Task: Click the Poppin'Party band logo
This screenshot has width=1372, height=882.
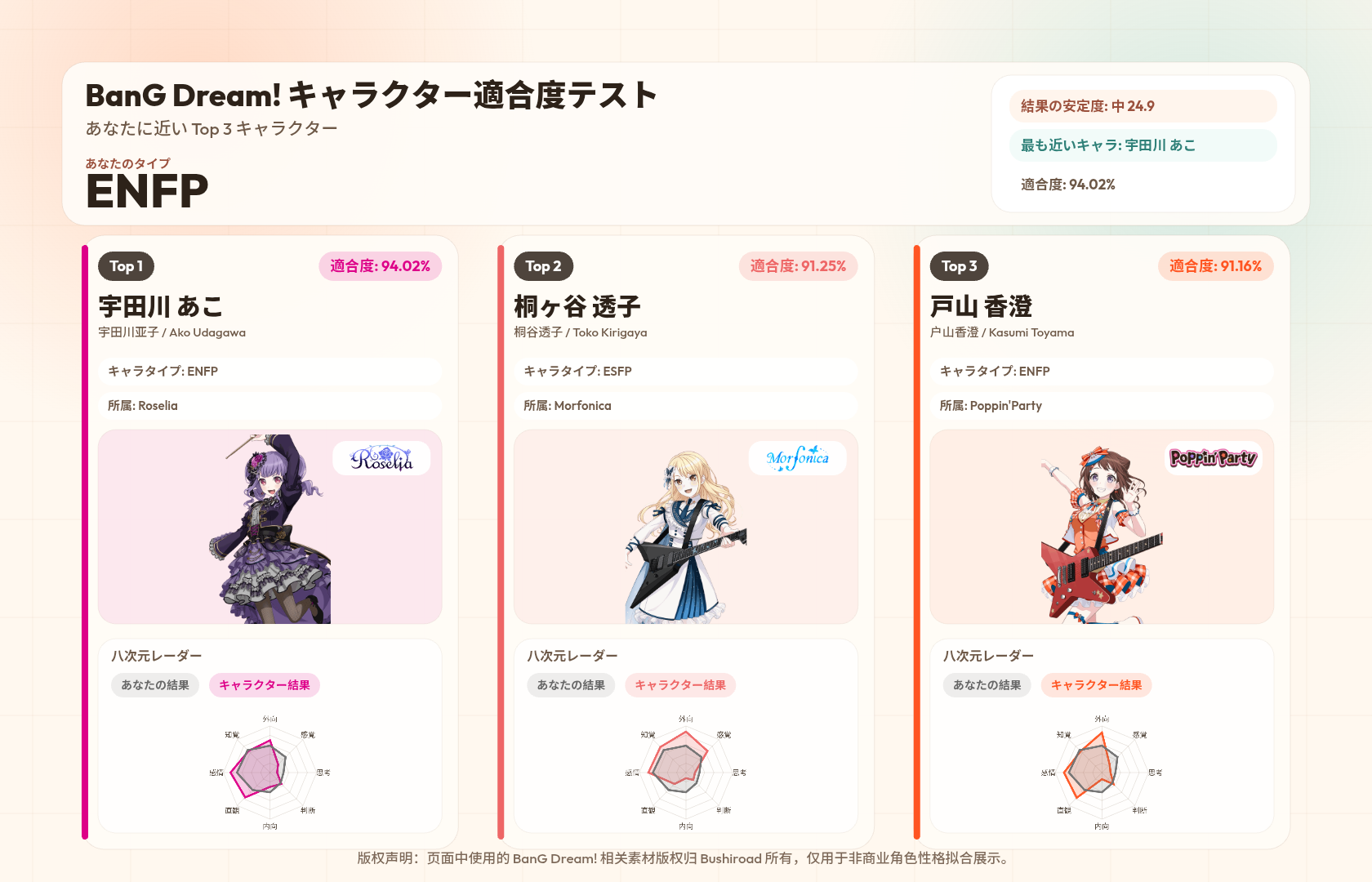Action: click(1213, 458)
